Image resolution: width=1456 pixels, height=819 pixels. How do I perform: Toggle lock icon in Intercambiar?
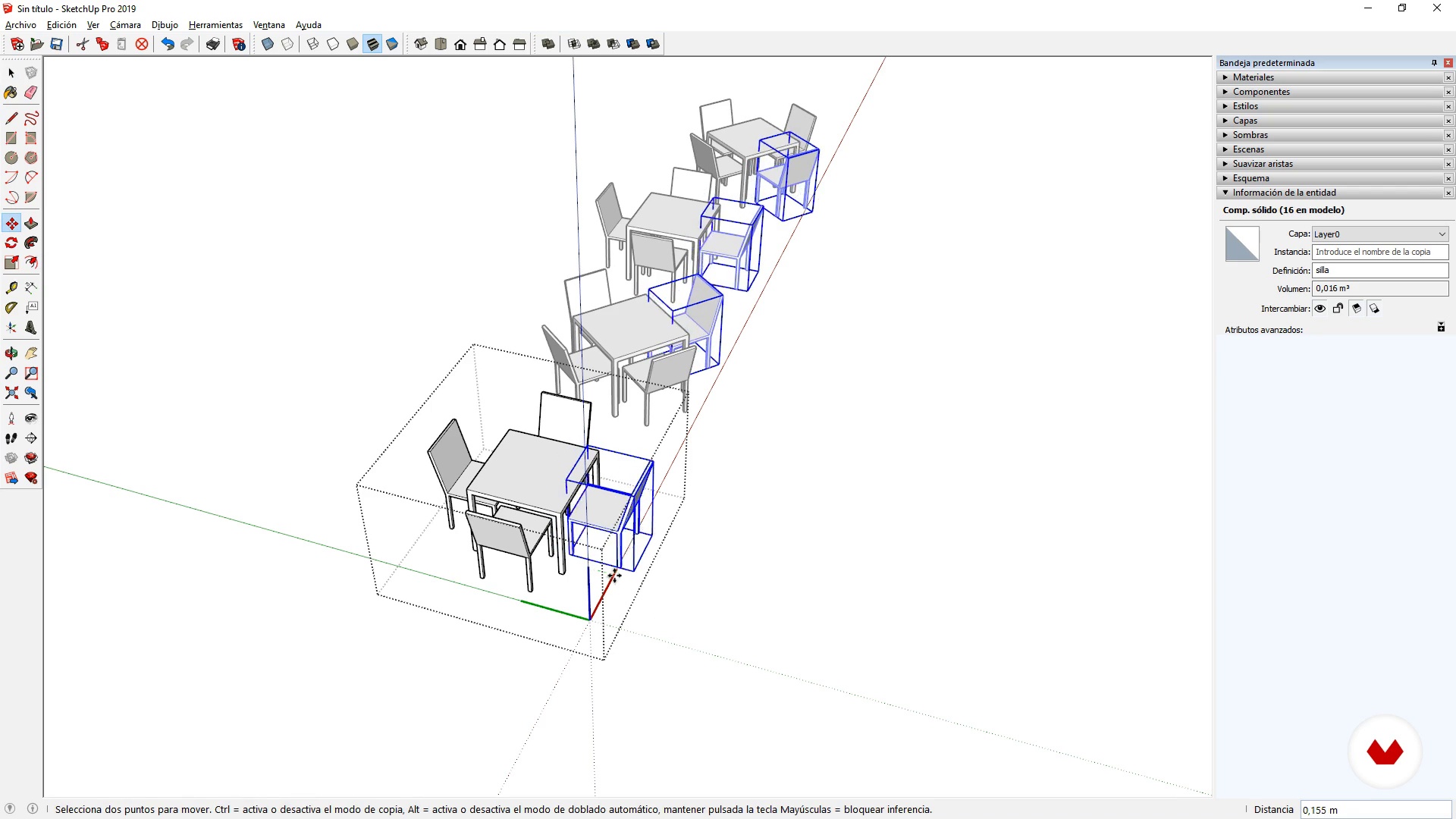1338,309
